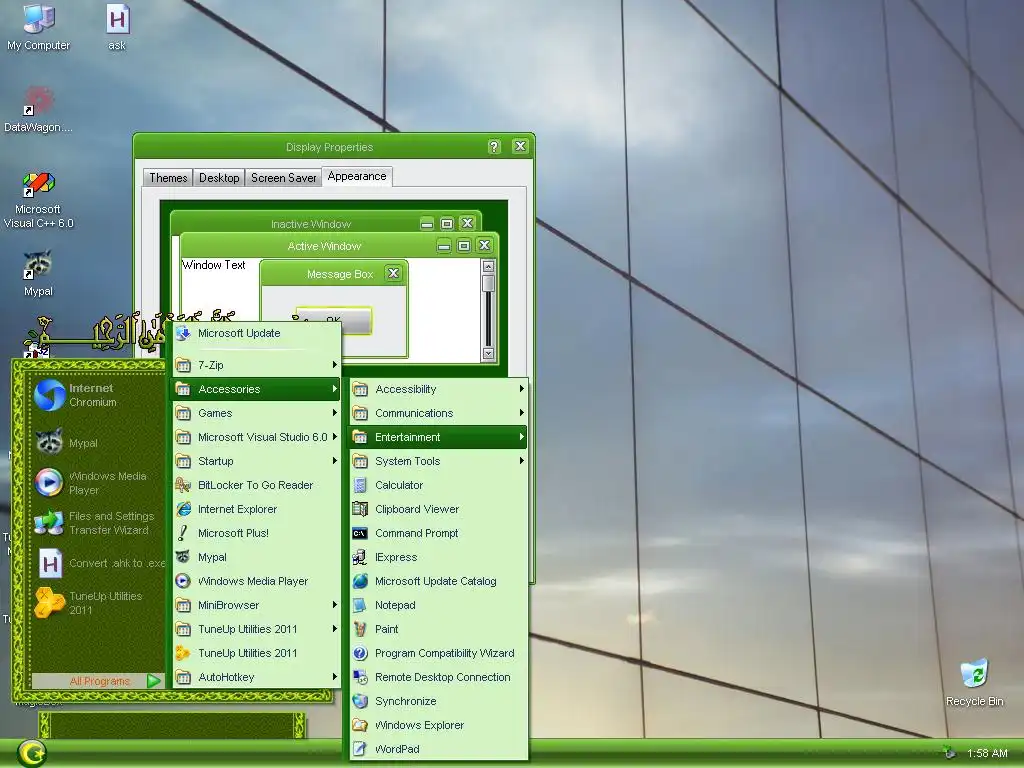This screenshot has height=768, width=1024.
Task: Click Mypal in All Programs list
Action: 256,557
